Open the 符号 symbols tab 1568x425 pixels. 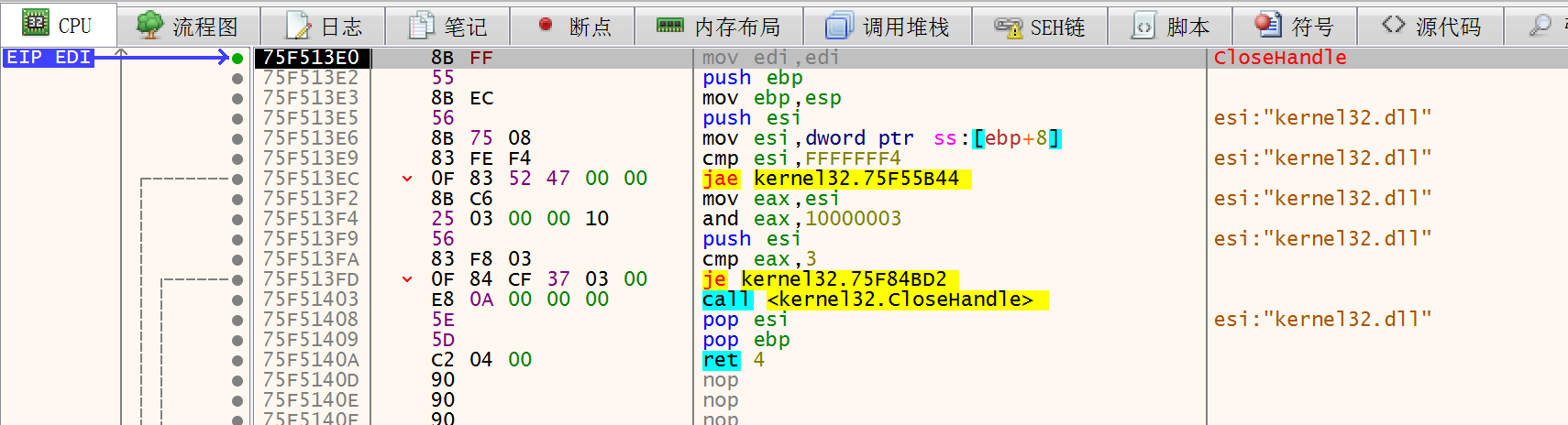1295,26
